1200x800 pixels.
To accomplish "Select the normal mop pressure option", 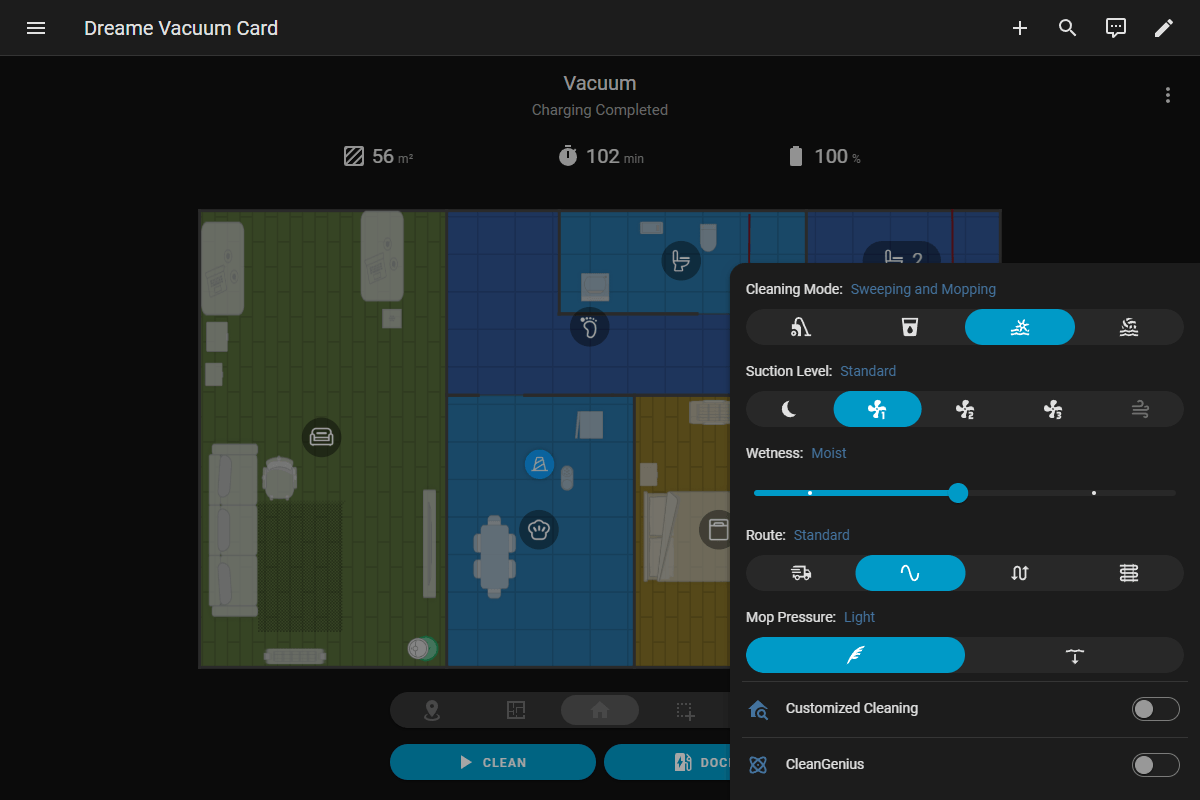I will pos(1074,655).
